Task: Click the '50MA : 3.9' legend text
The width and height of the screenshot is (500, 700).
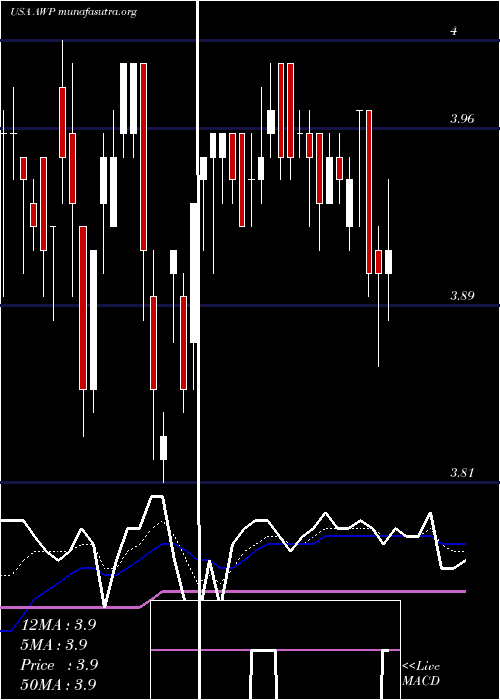Action: click(59, 684)
